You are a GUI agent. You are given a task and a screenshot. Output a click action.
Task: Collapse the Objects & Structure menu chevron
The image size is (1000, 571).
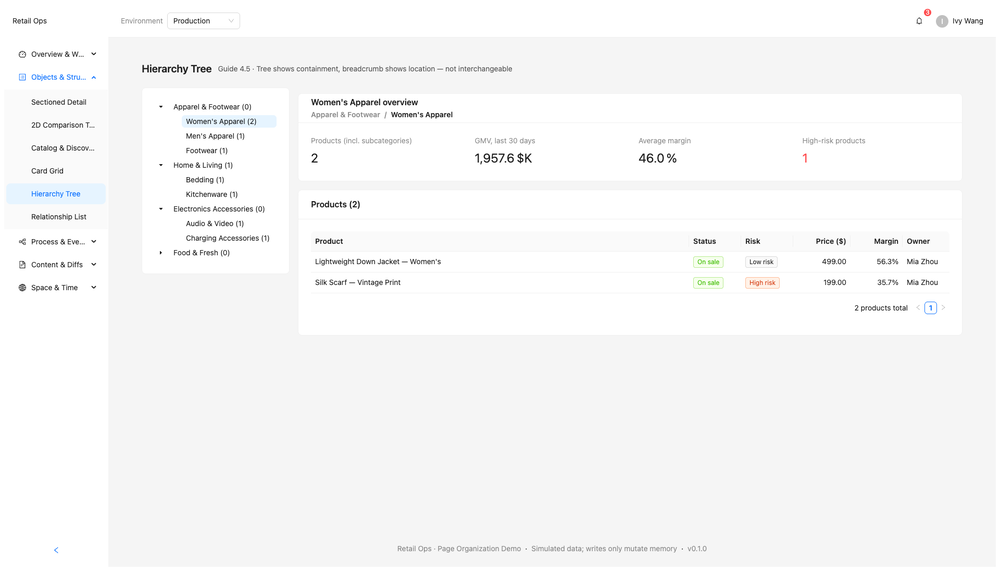point(94,77)
